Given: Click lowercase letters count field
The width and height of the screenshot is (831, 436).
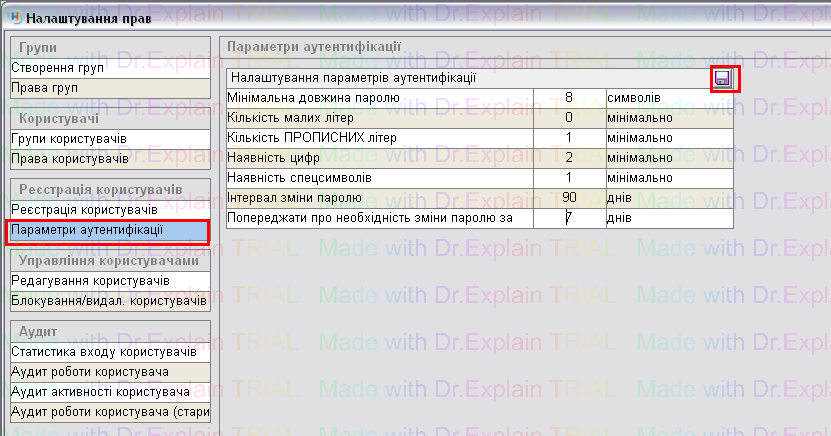Looking at the screenshot, I should [568, 118].
